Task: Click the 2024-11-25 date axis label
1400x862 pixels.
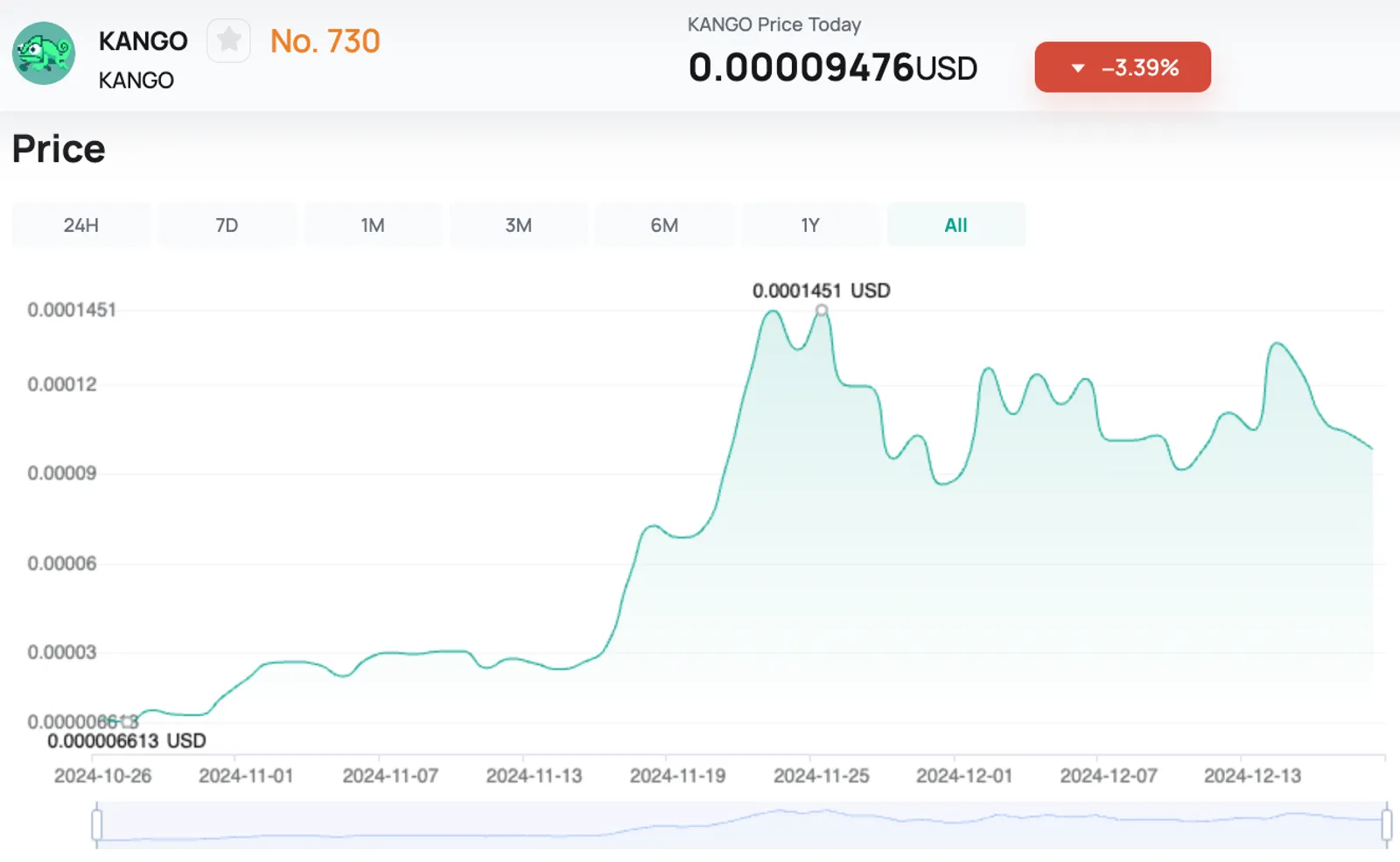Action: click(x=822, y=775)
